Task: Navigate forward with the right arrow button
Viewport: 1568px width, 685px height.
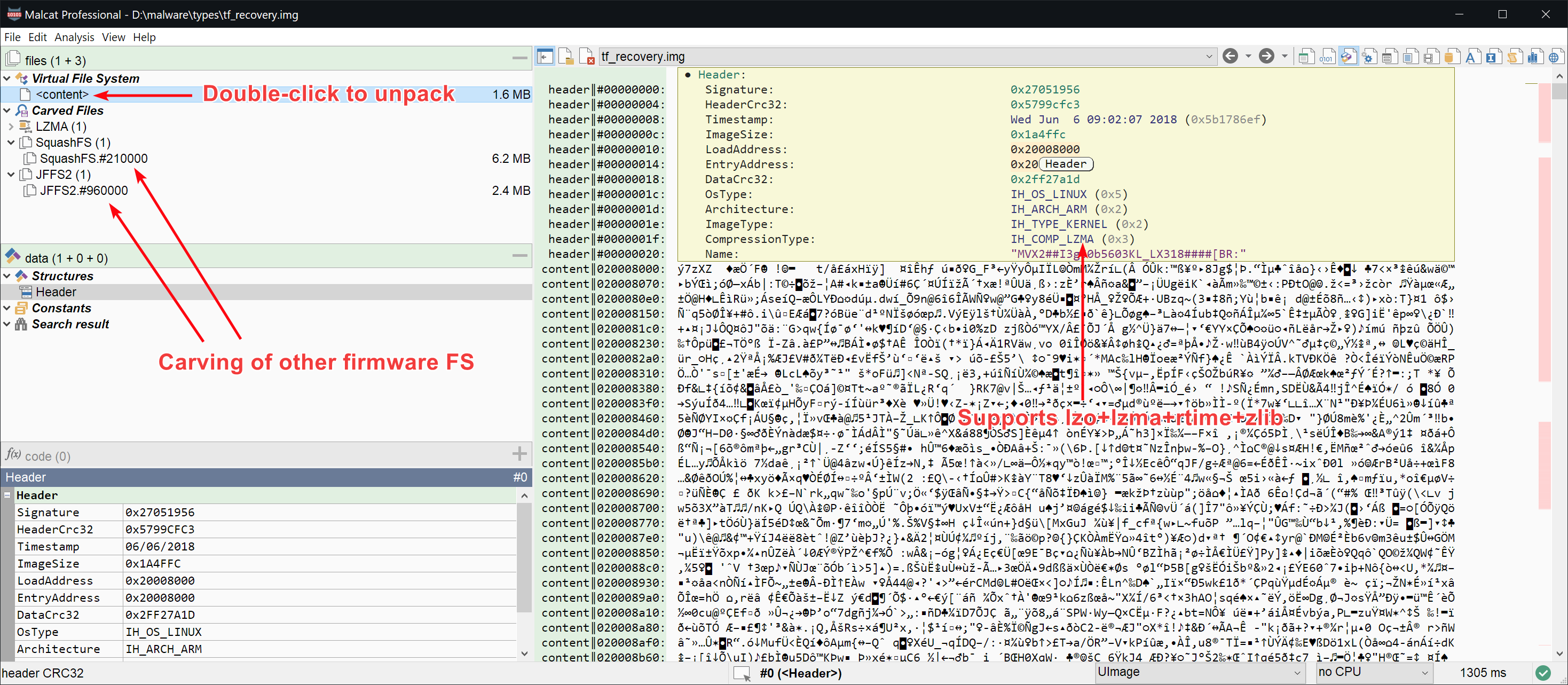Action: (x=1267, y=57)
